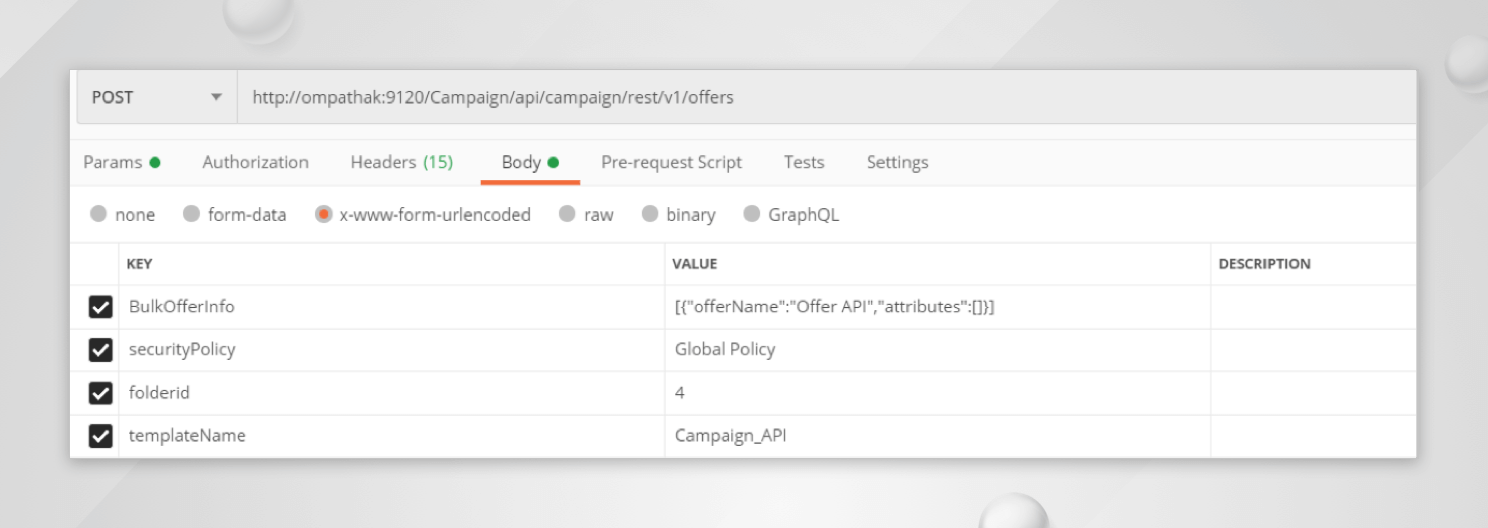The height and width of the screenshot is (528, 1488).
Task: Choose GraphQL body type
Action: click(752, 215)
